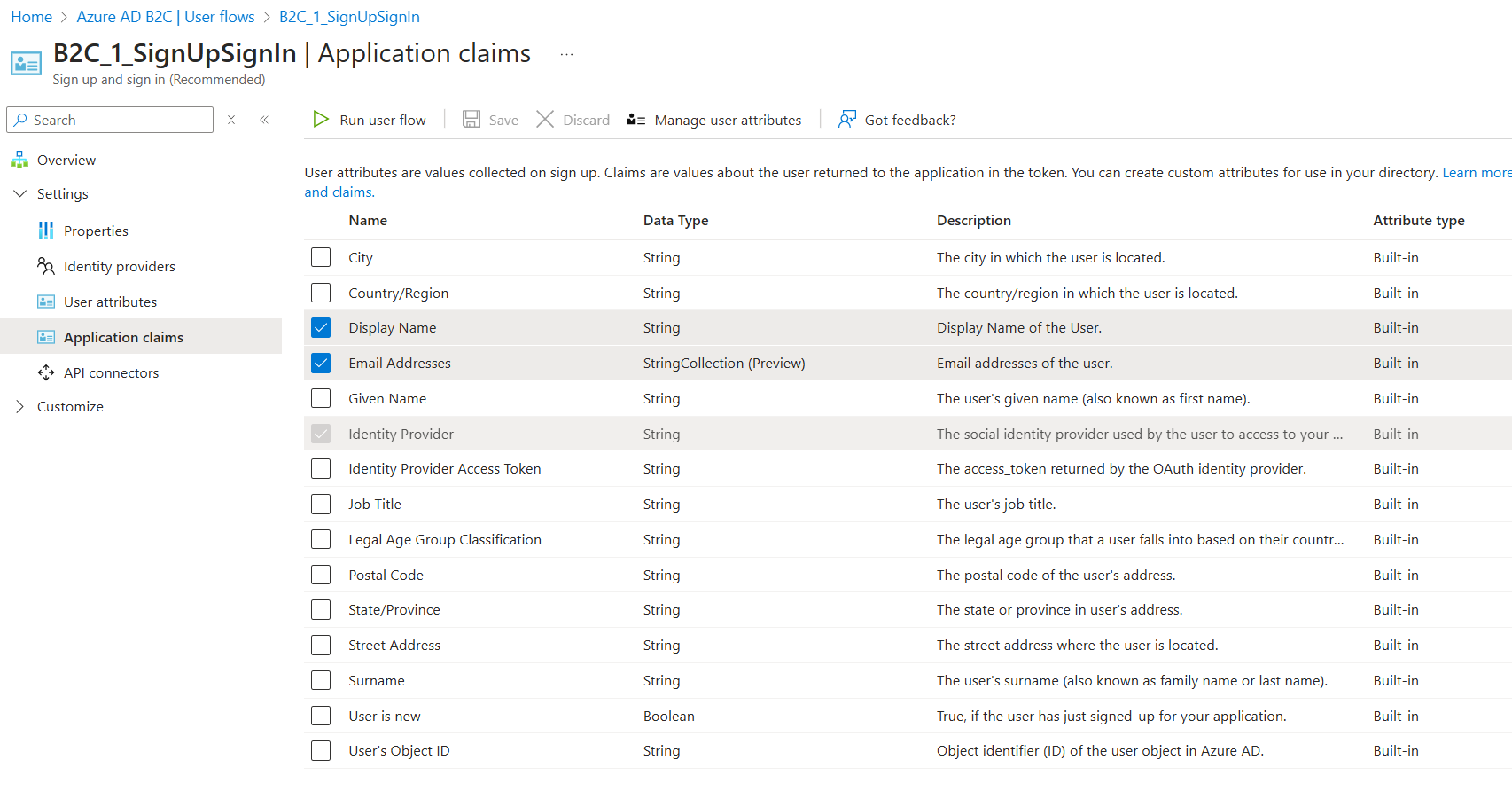Click the Got feedback person icon
This screenshot has height=791, width=1512.
pyautogui.click(x=847, y=120)
